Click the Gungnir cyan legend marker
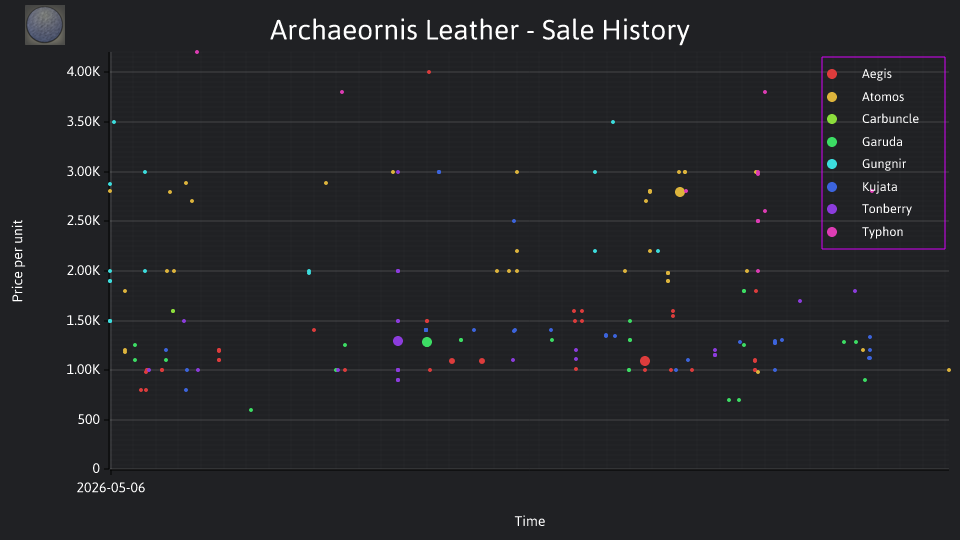 (831, 164)
